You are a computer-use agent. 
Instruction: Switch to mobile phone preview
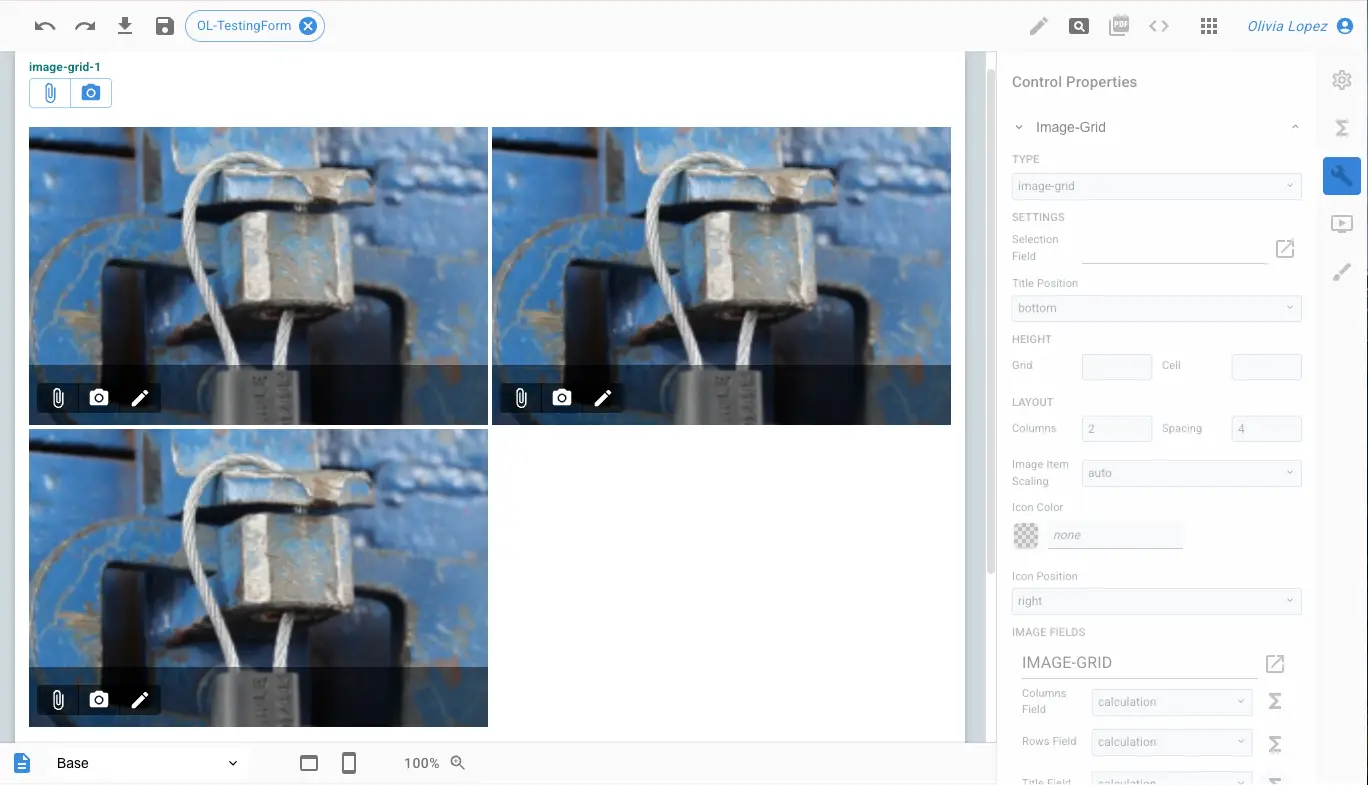click(349, 763)
